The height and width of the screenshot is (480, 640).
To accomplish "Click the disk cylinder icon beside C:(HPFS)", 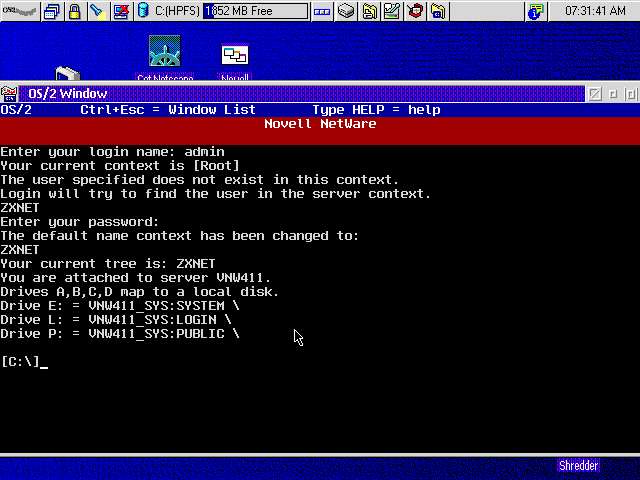I will (143, 11).
